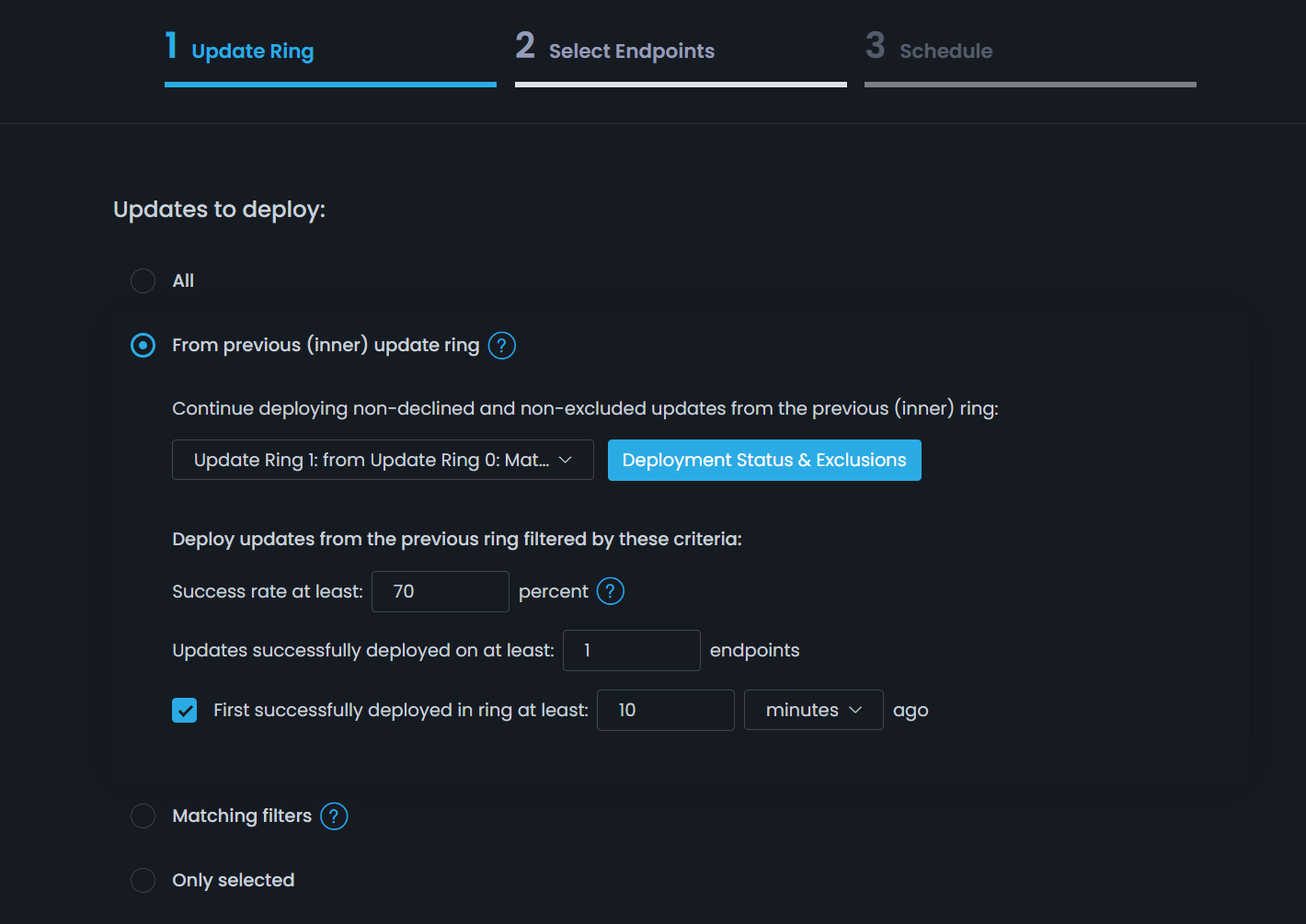Open Deployment Status & Exclusions
This screenshot has width=1306, height=924.
(x=764, y=460)
